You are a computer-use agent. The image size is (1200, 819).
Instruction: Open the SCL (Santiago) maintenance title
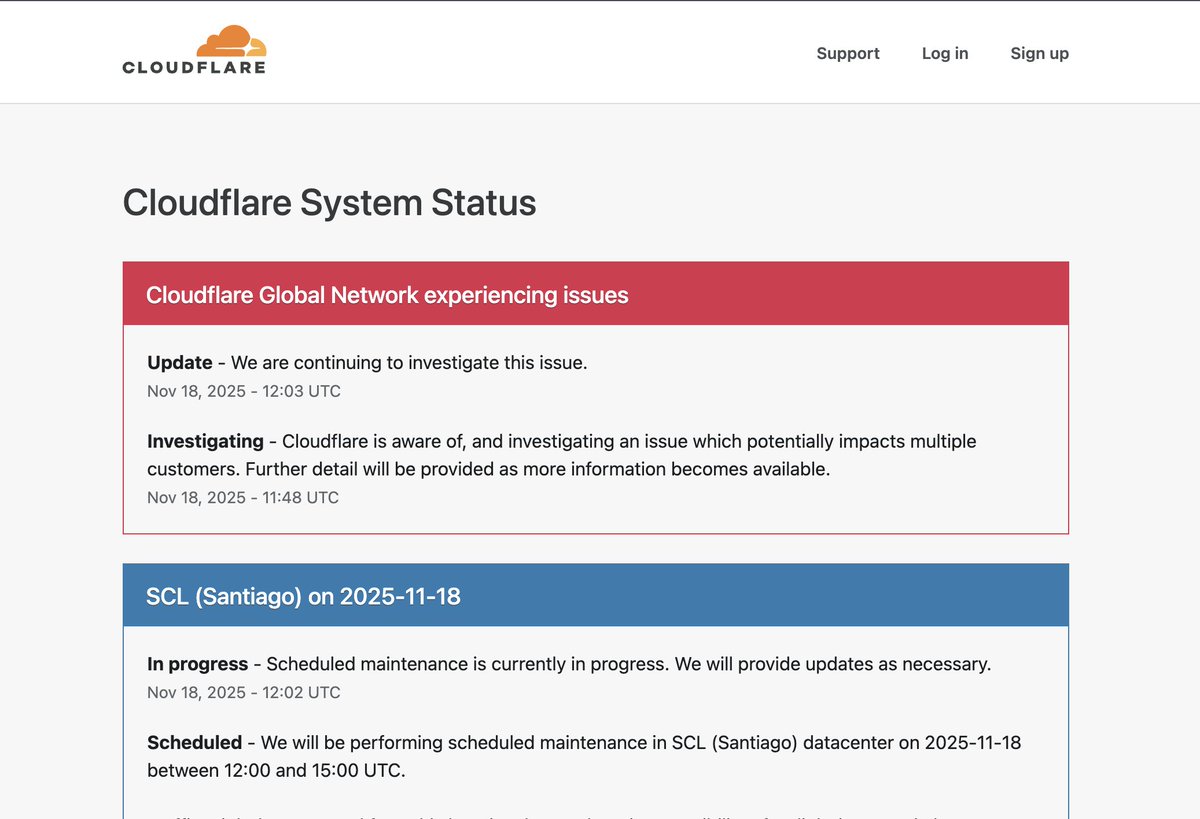[303, 597]
